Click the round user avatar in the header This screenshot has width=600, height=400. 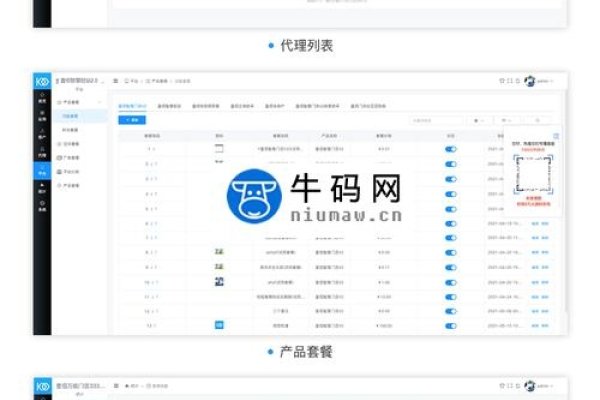pos(530,81)
